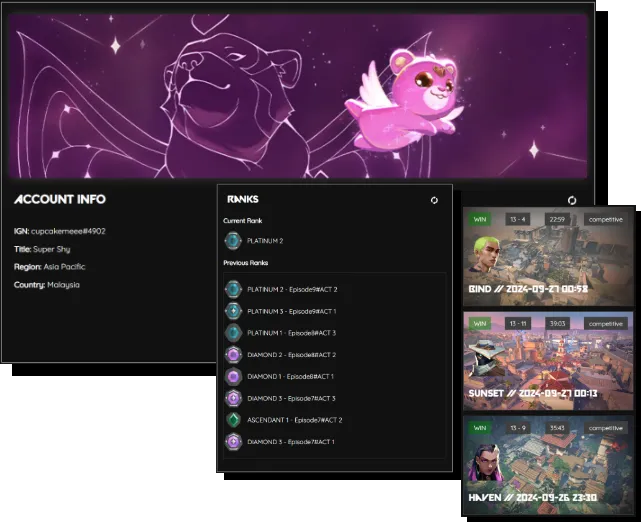Select the Platinum 2 Episode9 ACT 2 badge

(233, 289)
